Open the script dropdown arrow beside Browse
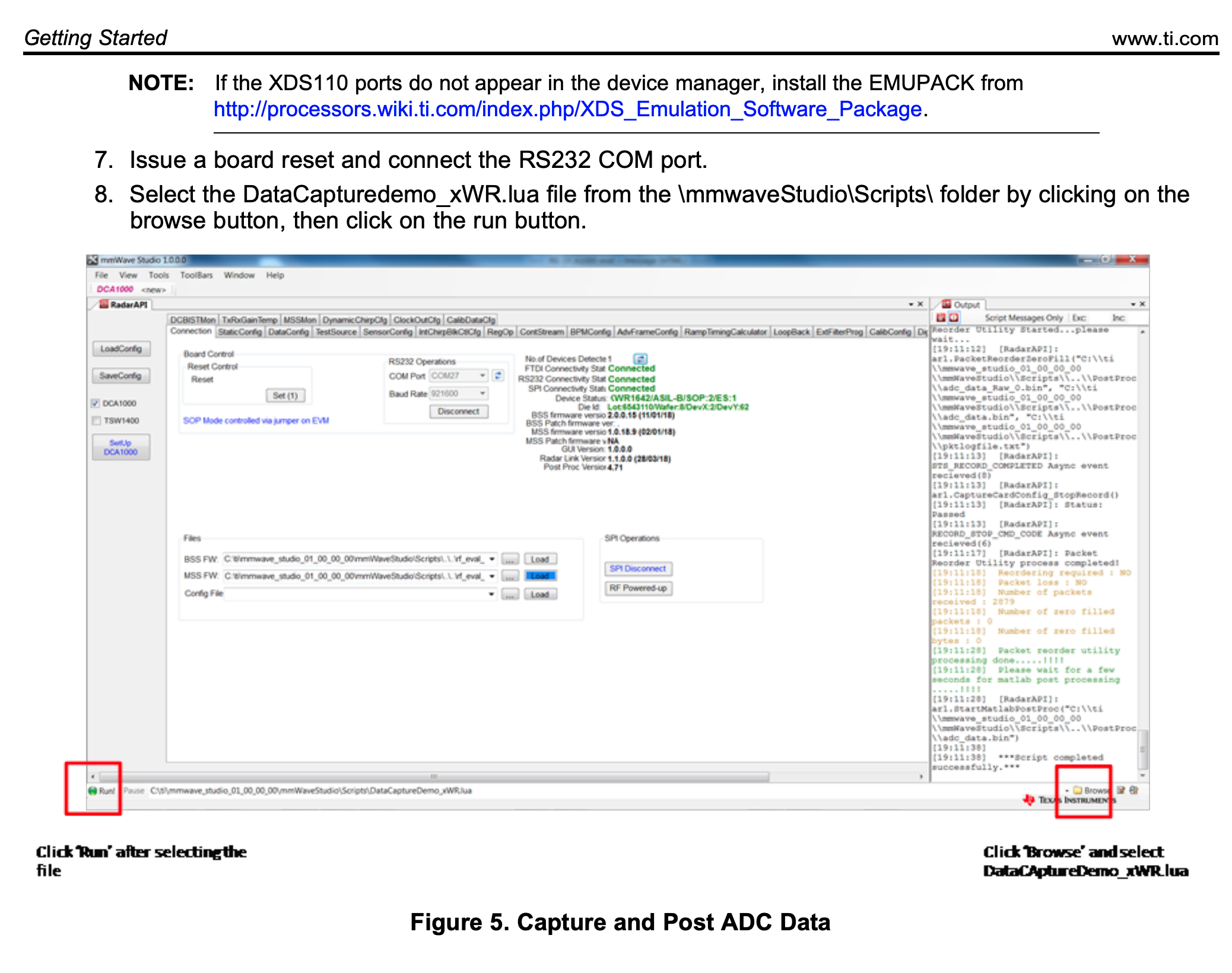The width and height of the screenshot is (1232, 973). [1067, 791]
